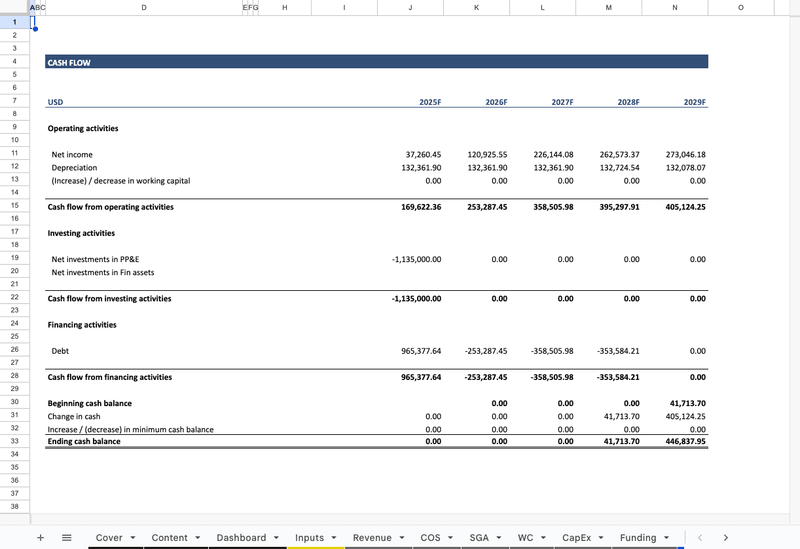The width and height of the screenshot is (800, 549).
Task: Select row 15 header
Action: click(x=14, y=206)
